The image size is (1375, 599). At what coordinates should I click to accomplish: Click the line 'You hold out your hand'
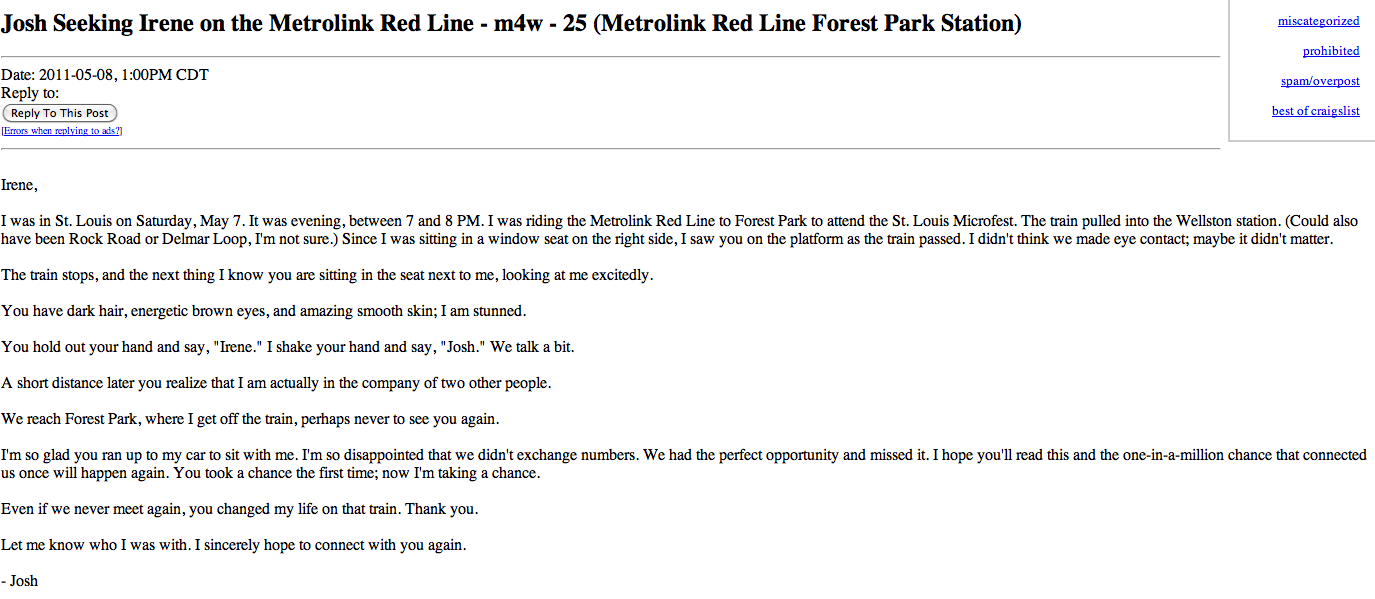[288, 347]
